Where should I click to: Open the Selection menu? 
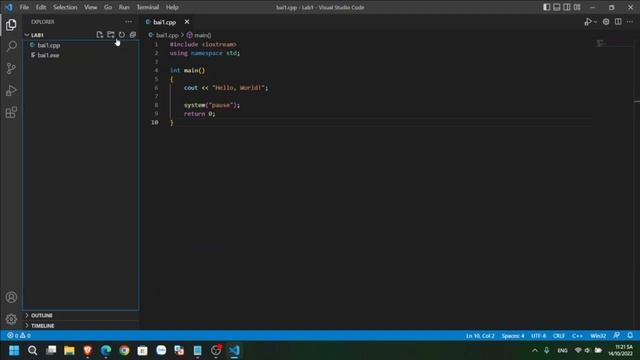[65, 7]
